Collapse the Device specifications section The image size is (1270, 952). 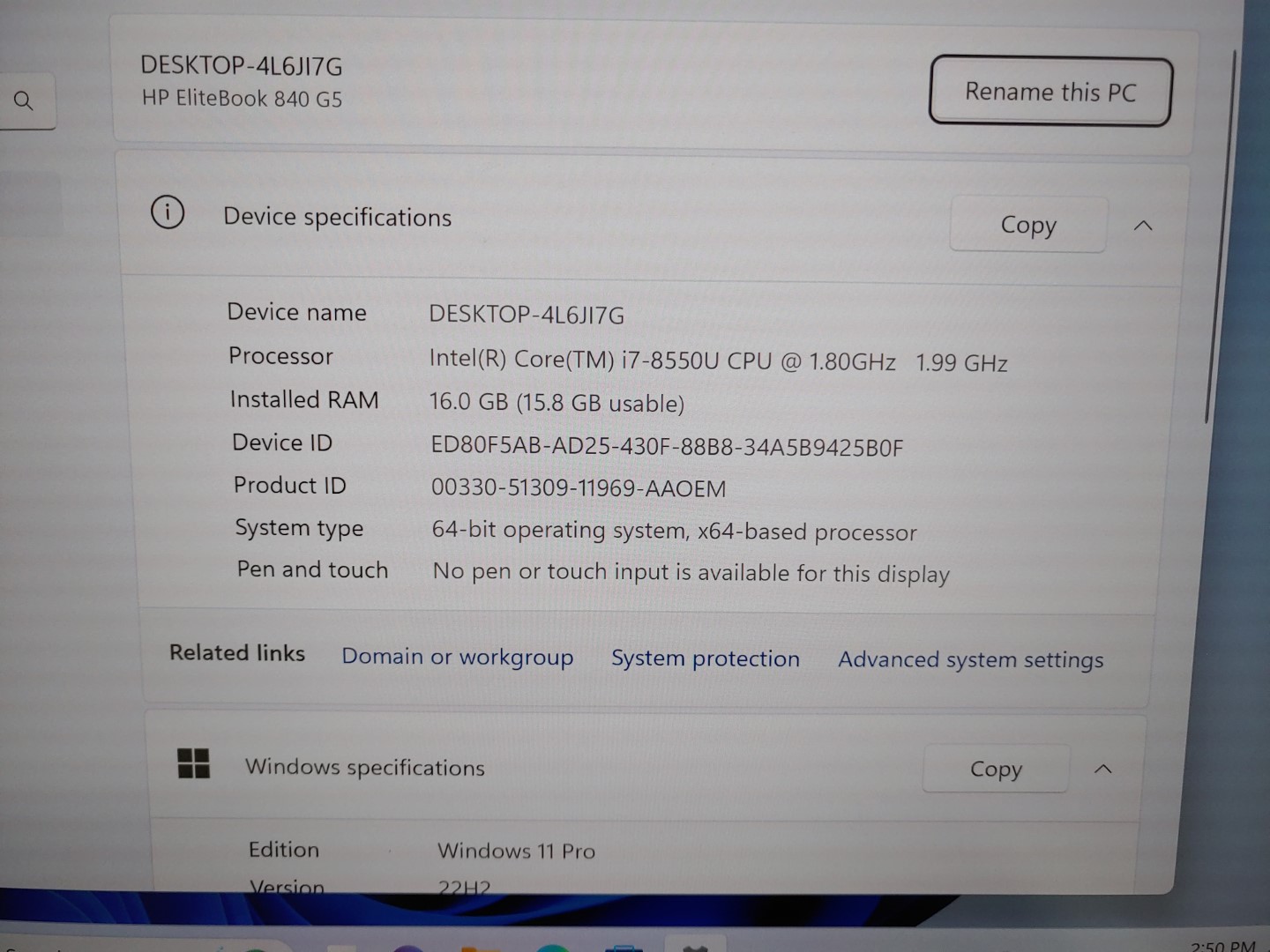(1143, 226)
